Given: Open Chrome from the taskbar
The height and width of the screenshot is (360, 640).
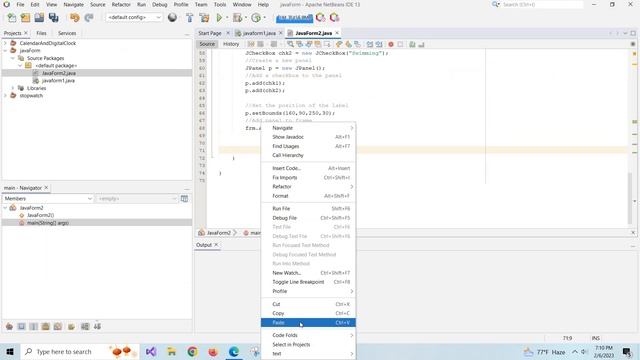Looking at the screenshot, I should 192,351.
